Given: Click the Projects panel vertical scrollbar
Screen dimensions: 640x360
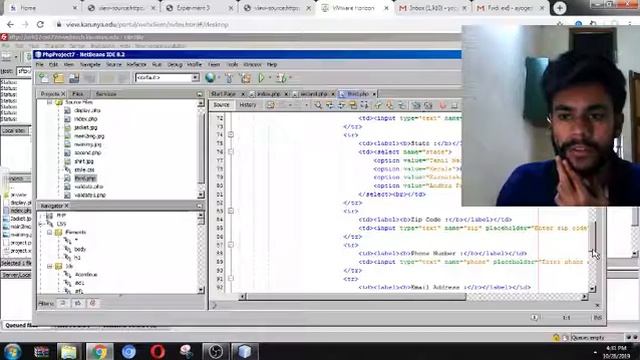Looking at the screenshot, I should point(200,149).
